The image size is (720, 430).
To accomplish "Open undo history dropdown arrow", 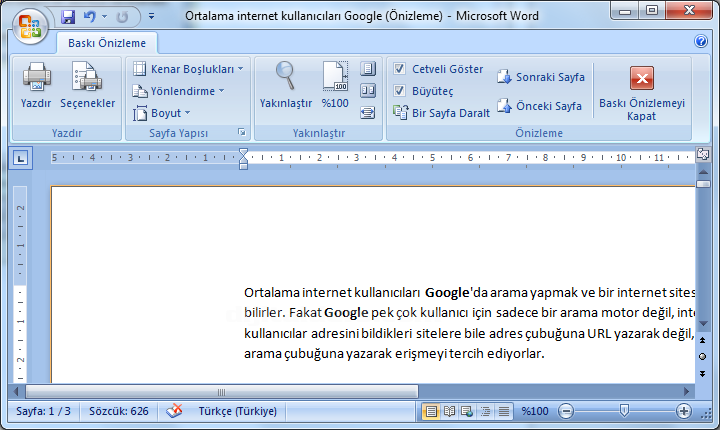I will click(105, 17).
